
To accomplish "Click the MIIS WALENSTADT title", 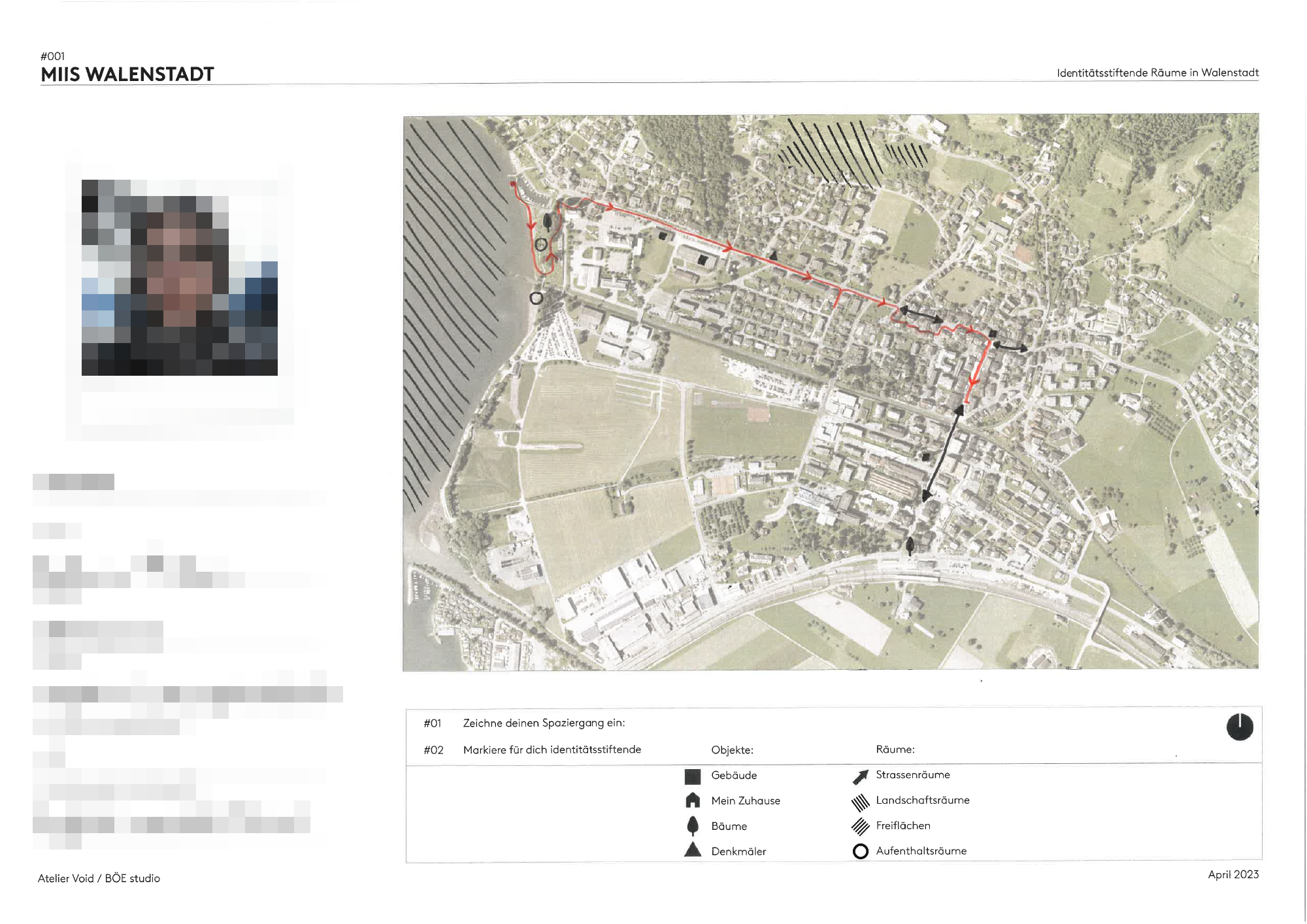I will [127, 74].
